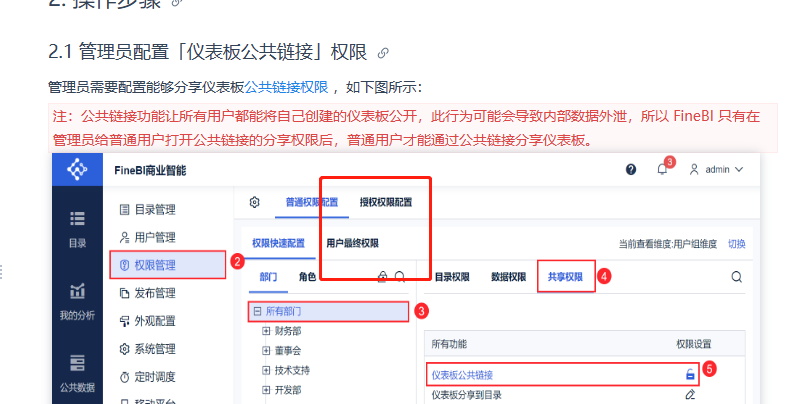The width and height of the screenshot is (806, 404).
Task: Select 发布管理 in the management menu
Action: click(x=155, y=293)
